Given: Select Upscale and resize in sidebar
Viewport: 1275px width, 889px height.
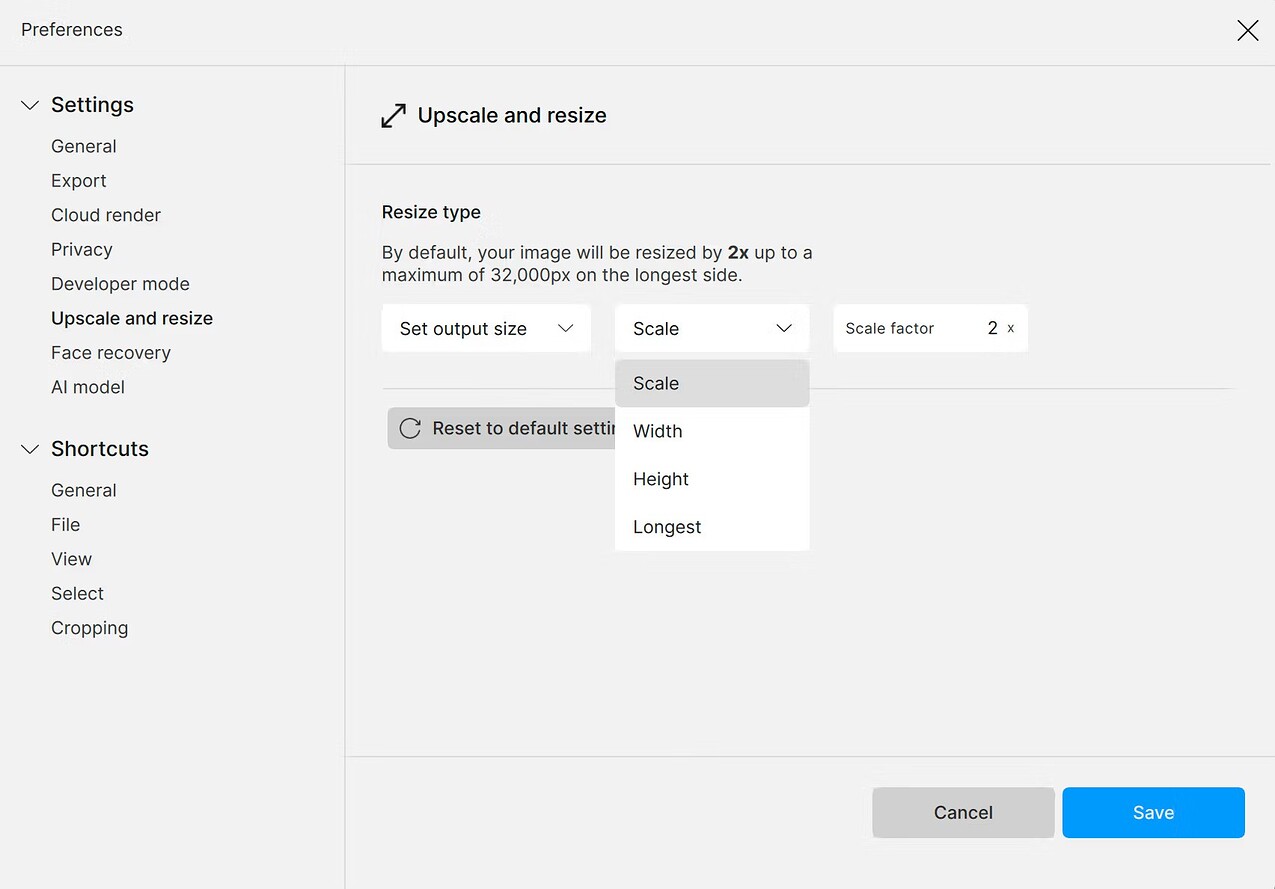Looking at the screenshot, I should 132,318.
